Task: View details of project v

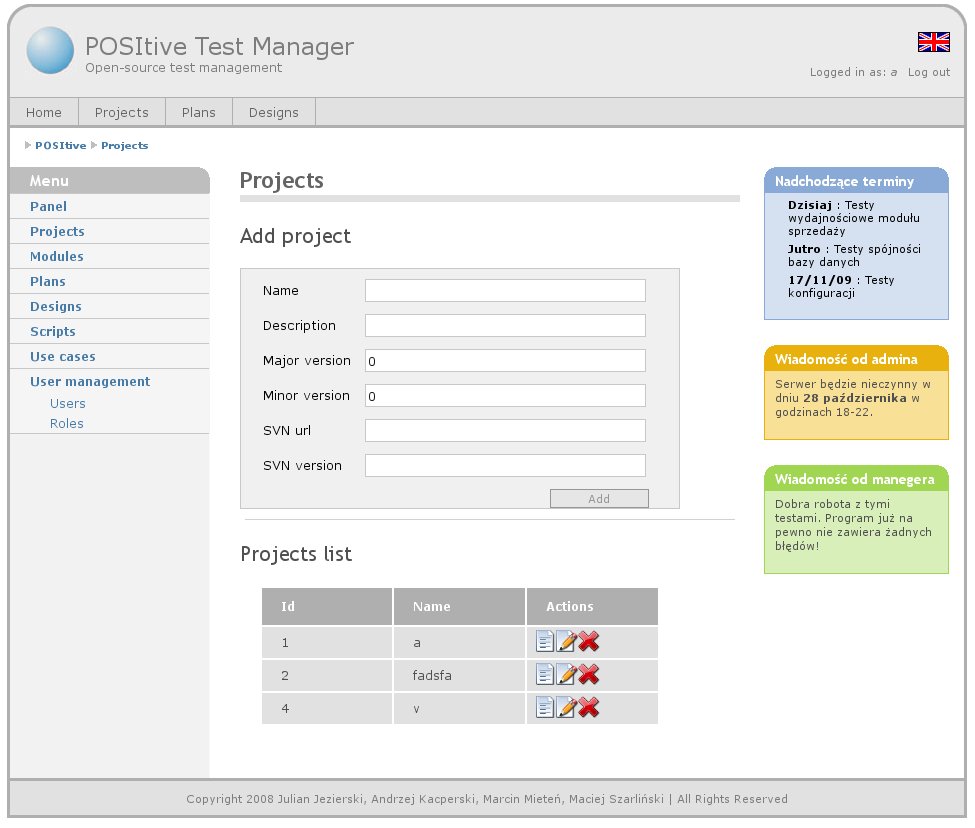Action: pos(545,707)
